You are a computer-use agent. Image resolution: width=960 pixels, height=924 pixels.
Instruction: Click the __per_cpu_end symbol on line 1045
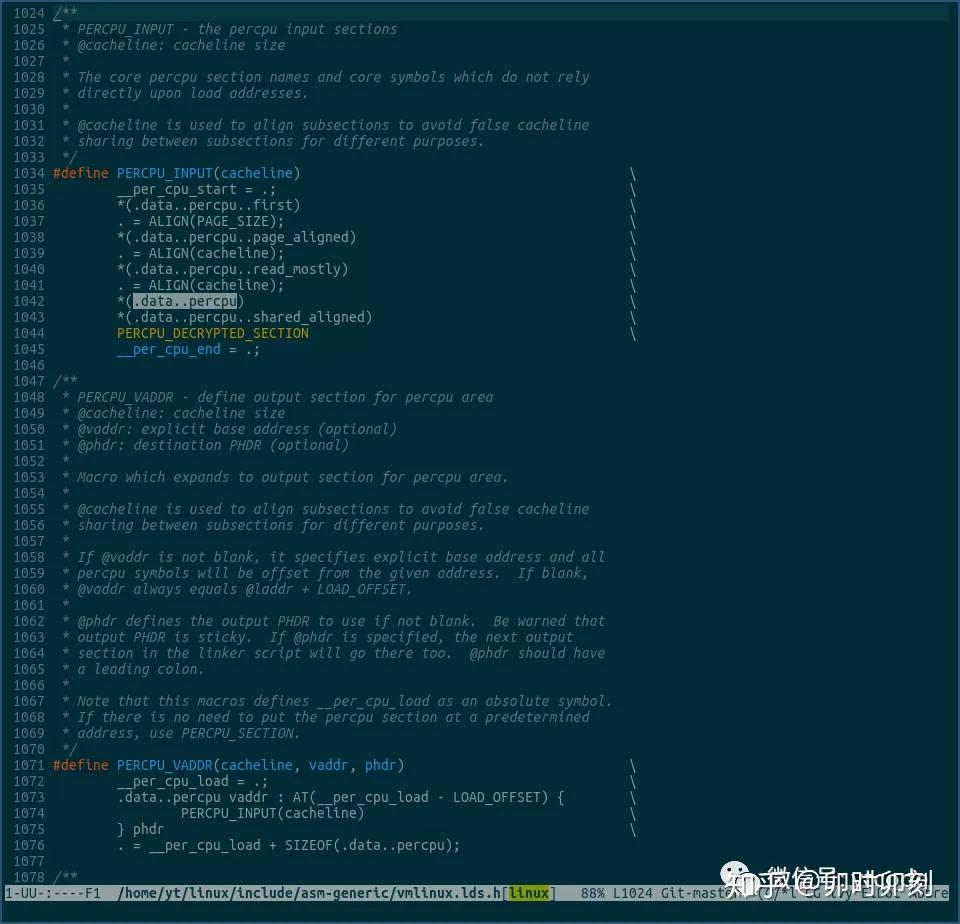tap(168, 349)
